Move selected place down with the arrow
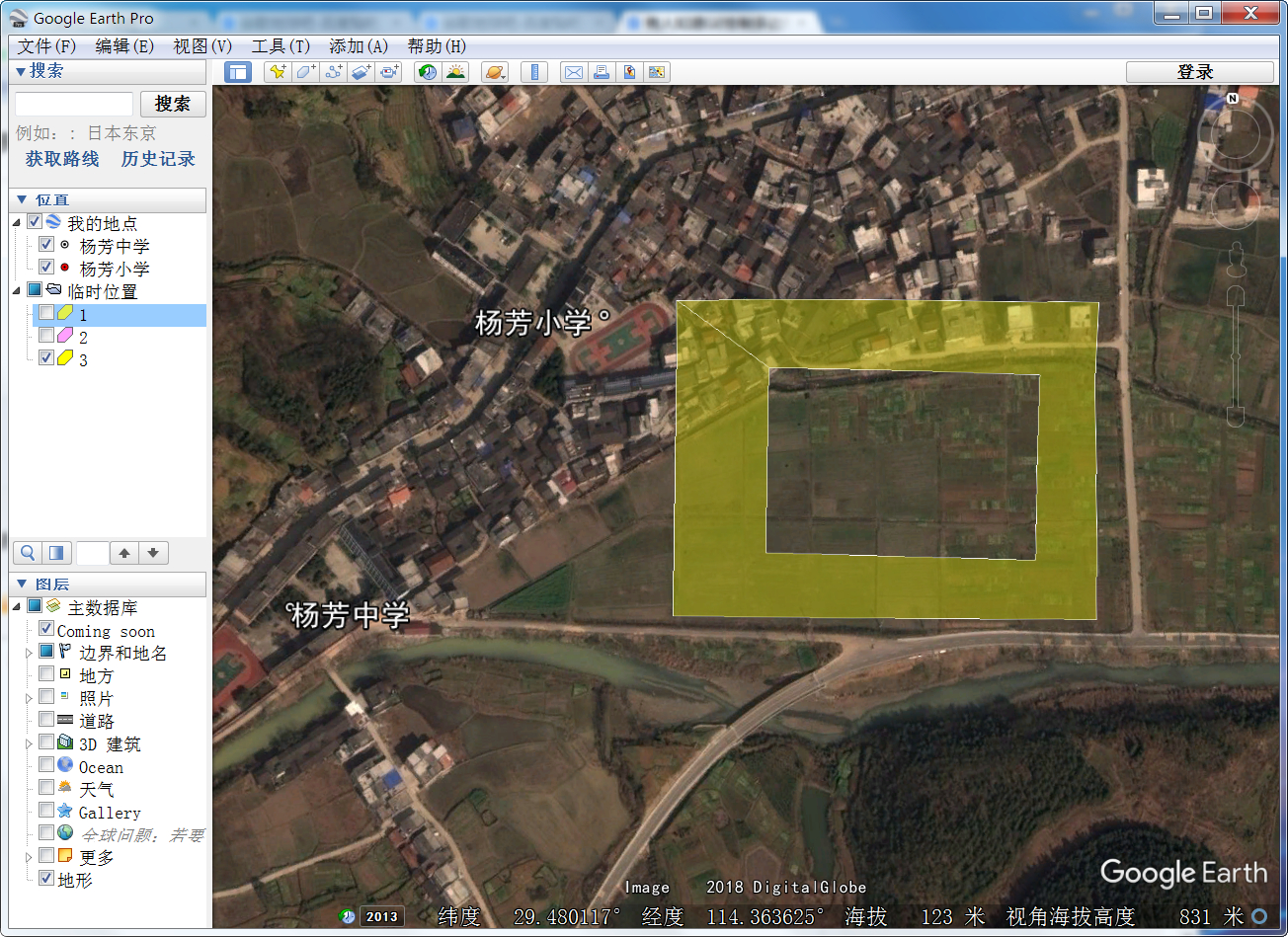The height and width of the screenshot is (937, 1288). [x=153, y=553]
